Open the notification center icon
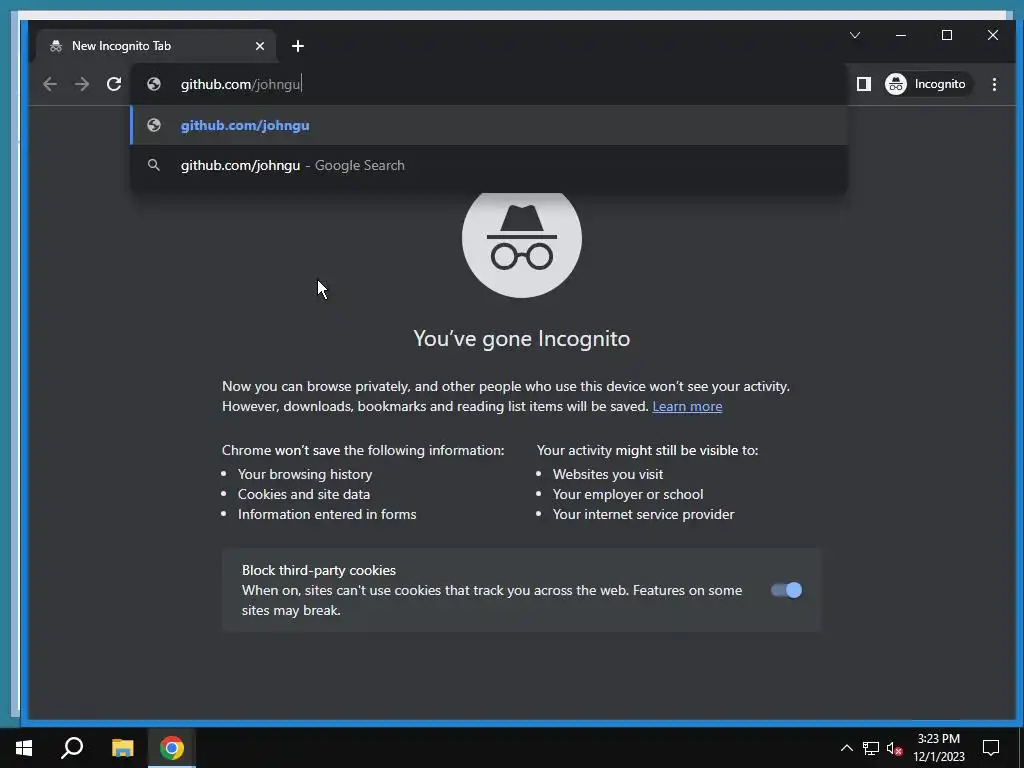This screenshot has width=1024, height=768. point(991,748)
